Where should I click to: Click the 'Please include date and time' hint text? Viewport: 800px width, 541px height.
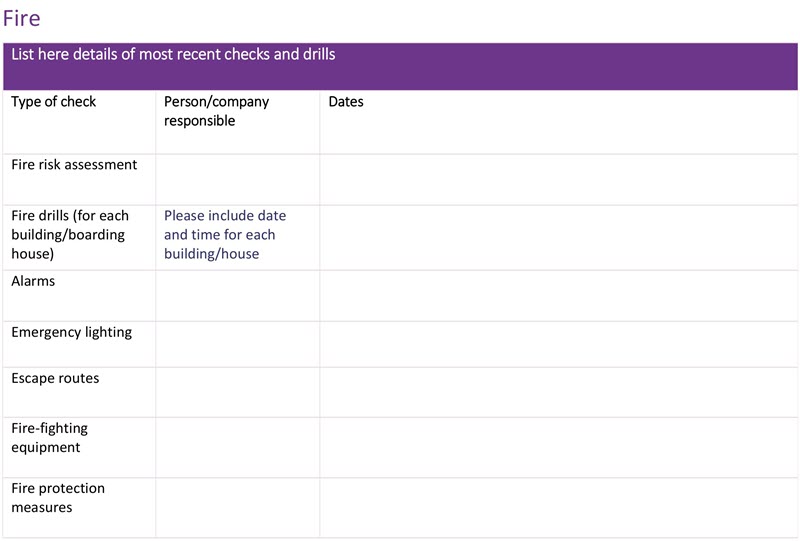[225, 235]
